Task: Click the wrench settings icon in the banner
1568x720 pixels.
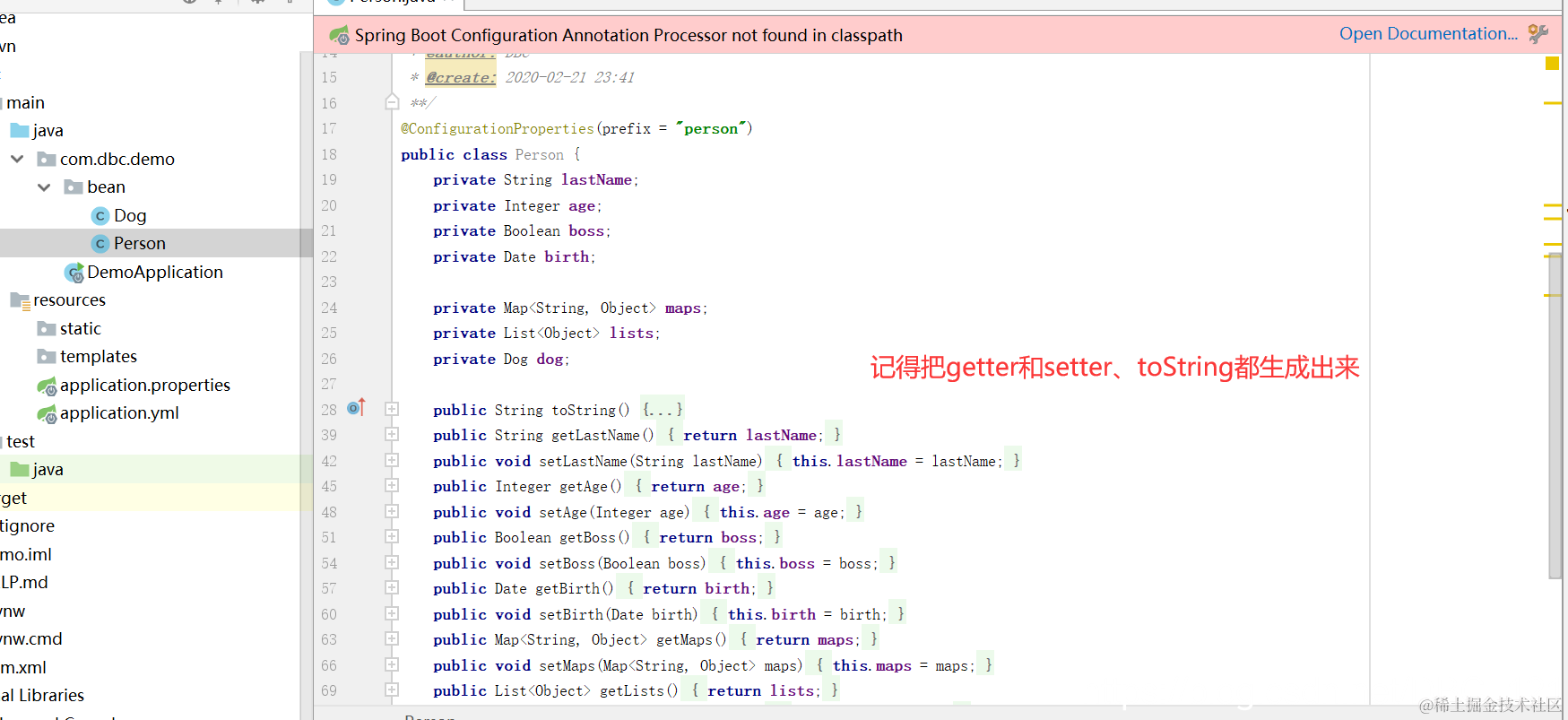Action: point(1538,34)
